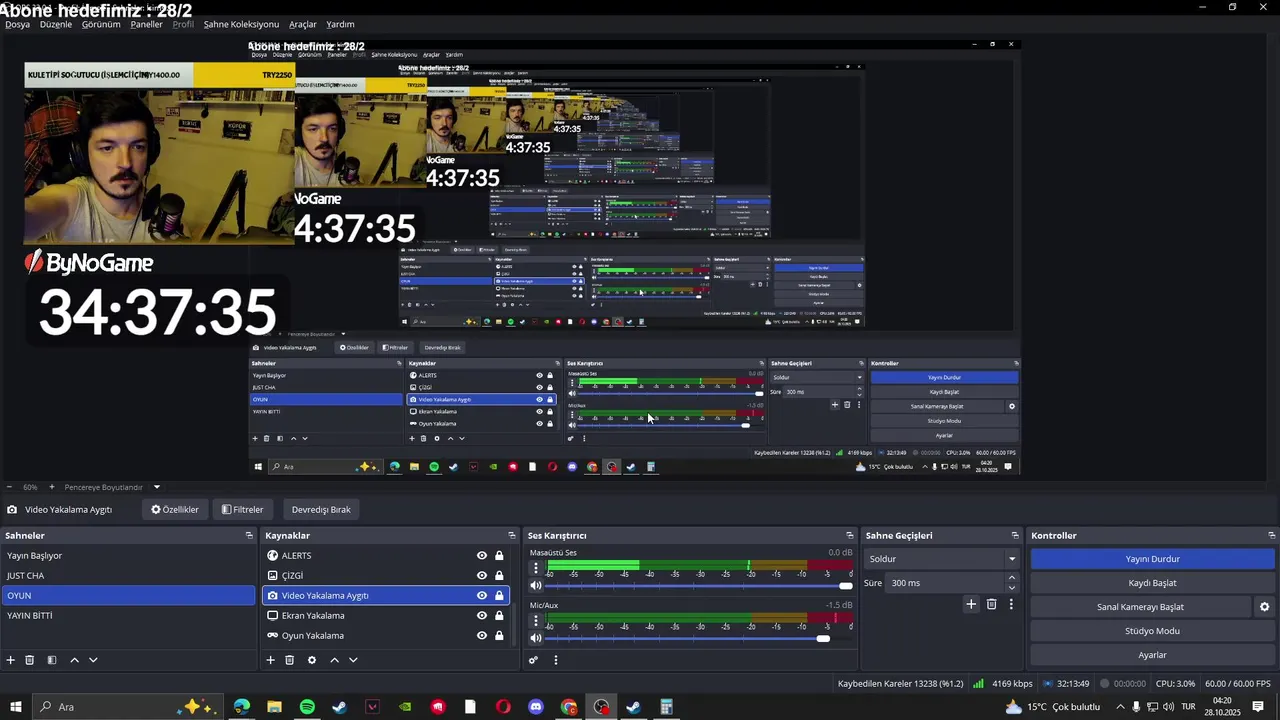Screen dimensions: 1280x720
Task: Move the scene down with the Sahneler down arrow
Action: click(x=93, y=660)
